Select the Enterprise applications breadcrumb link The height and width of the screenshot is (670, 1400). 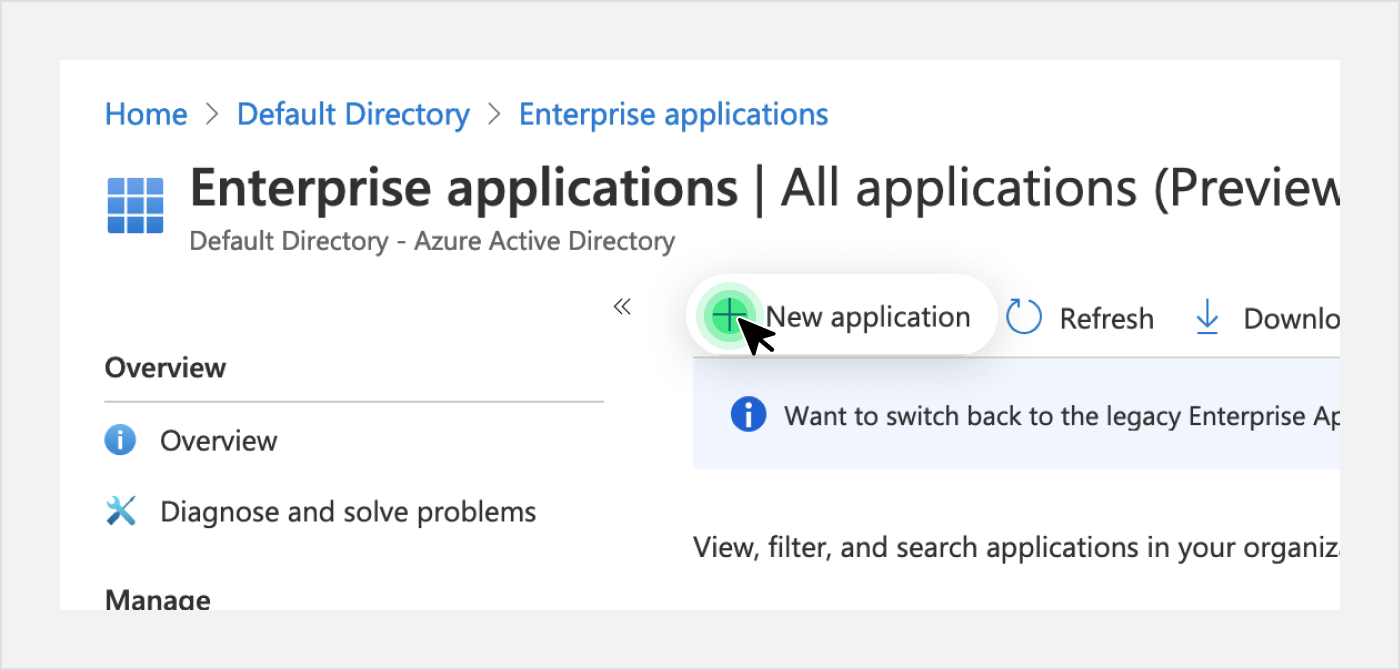[673, 114]
